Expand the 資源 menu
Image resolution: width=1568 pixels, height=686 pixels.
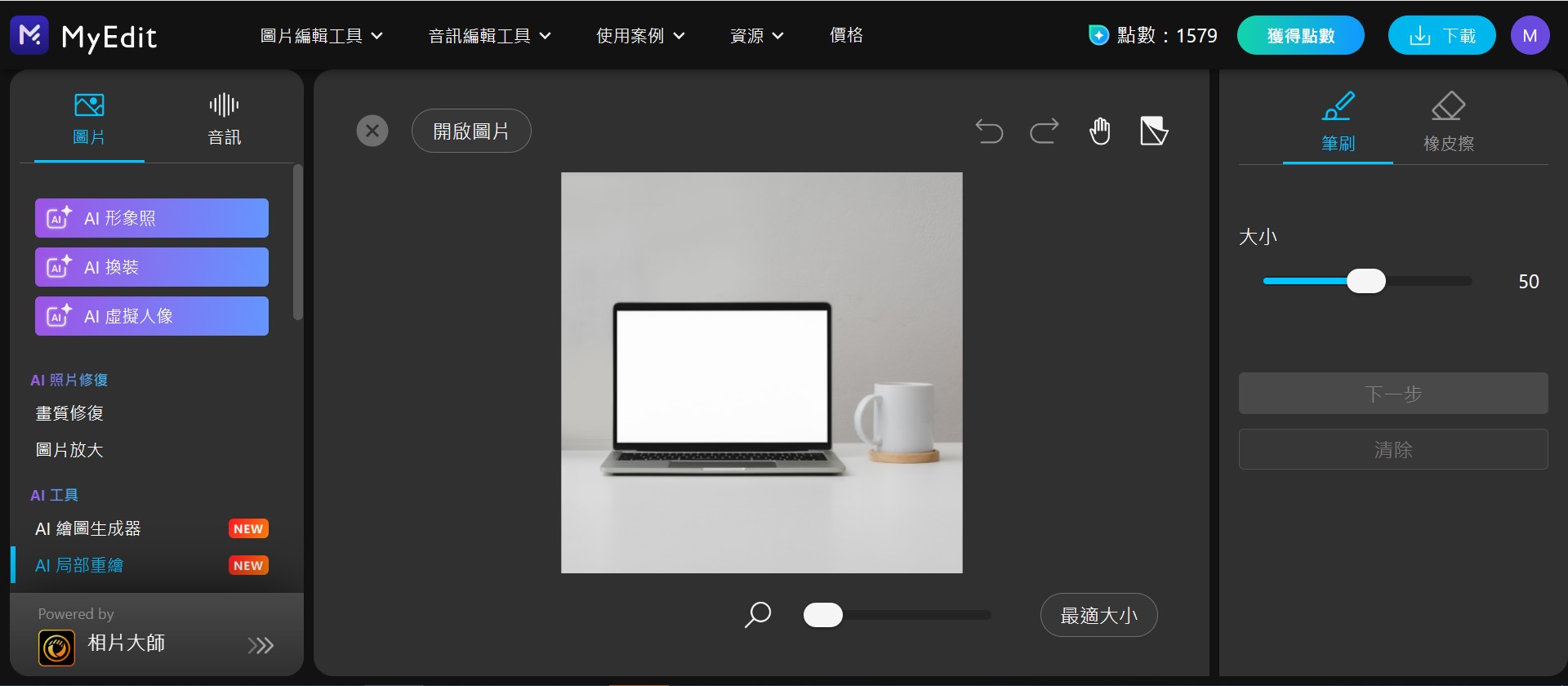tap(756, 36)
